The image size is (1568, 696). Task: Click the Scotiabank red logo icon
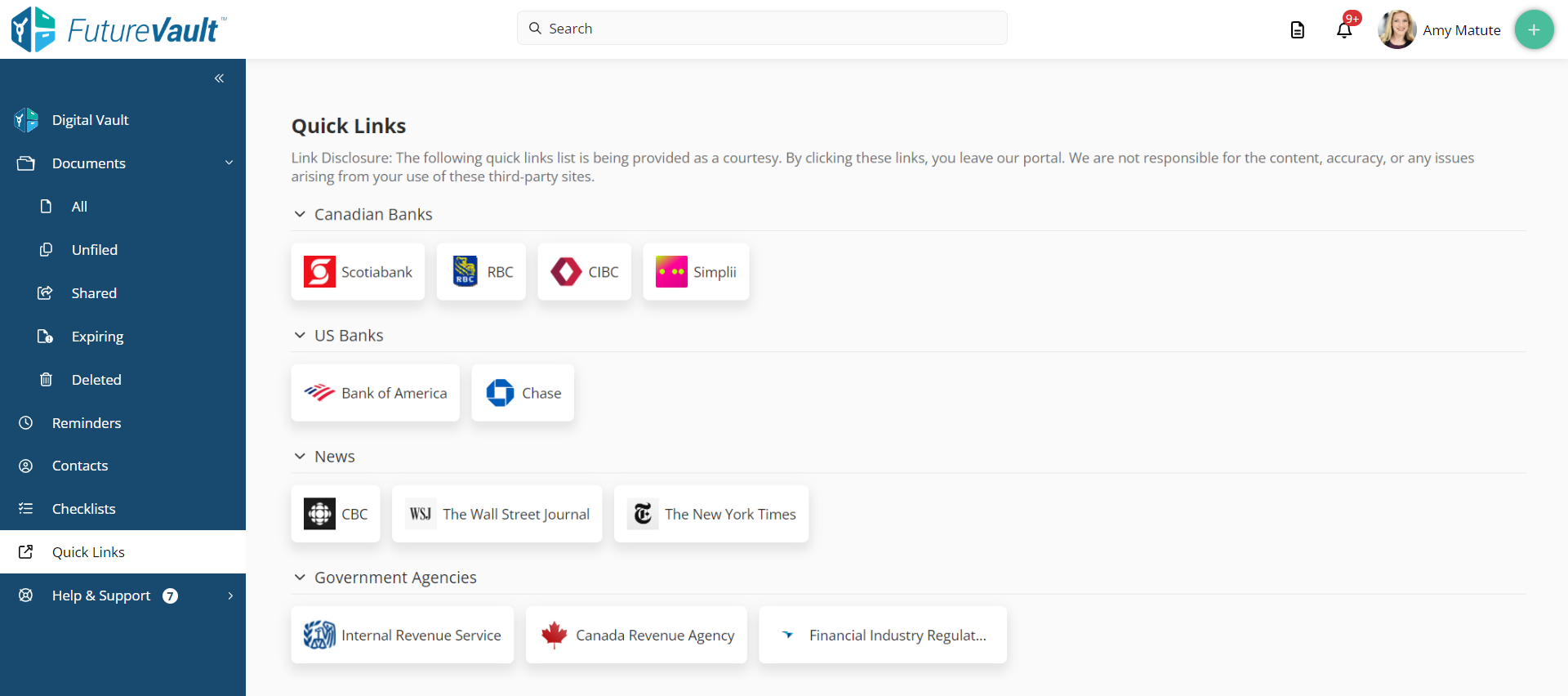pyautogui.click(x=319, y=272)
